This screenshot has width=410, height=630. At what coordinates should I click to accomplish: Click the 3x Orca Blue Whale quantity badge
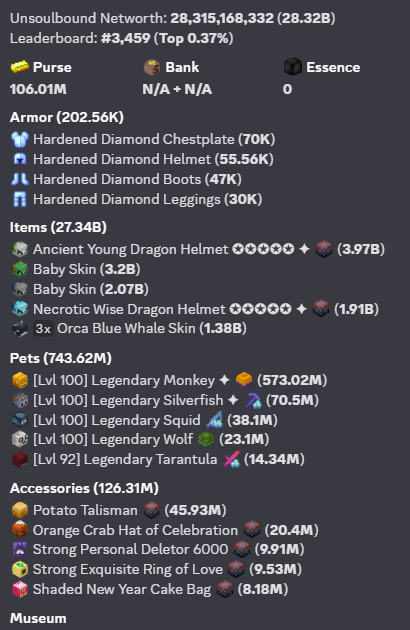click(43, 329)
